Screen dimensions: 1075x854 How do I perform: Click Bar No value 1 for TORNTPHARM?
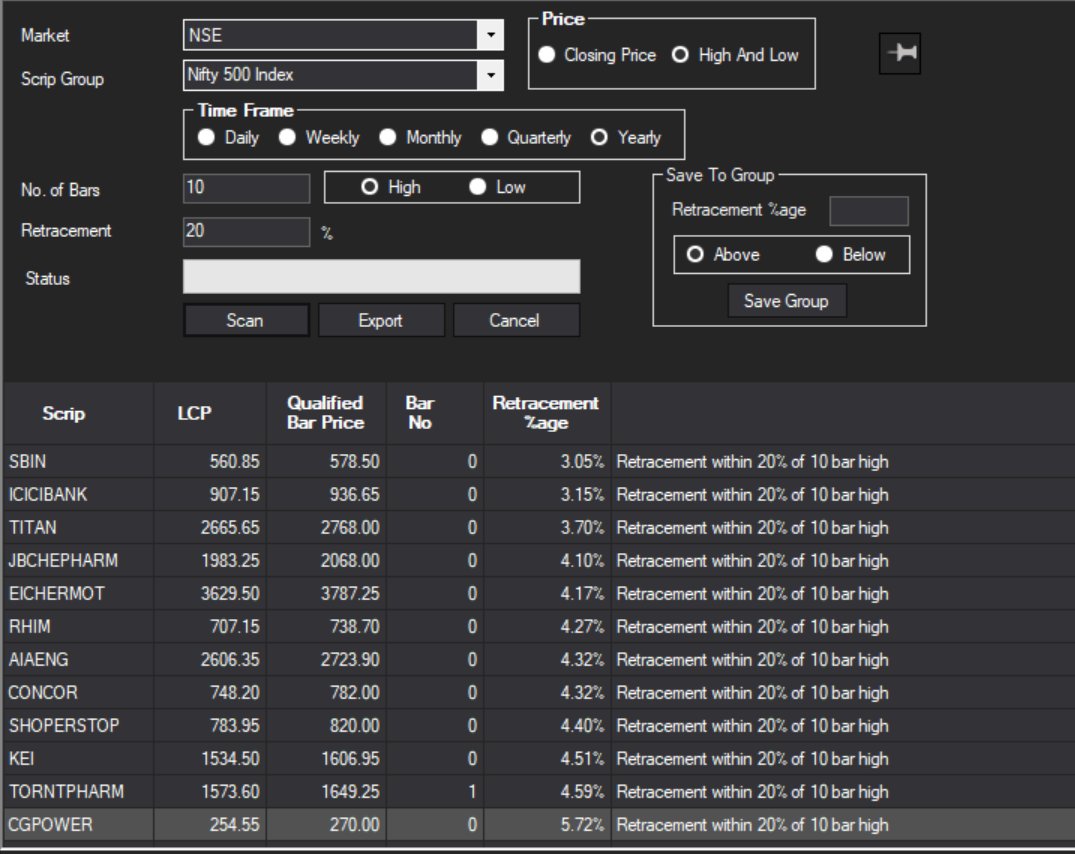(472, 792)
